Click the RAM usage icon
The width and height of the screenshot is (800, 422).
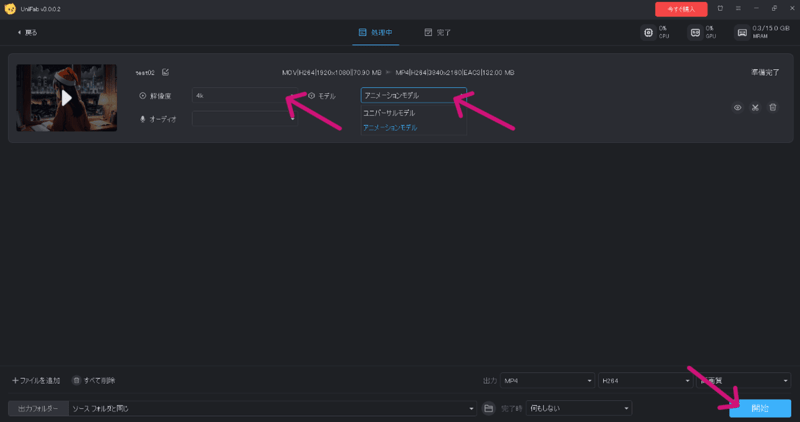tap(742, 32)
